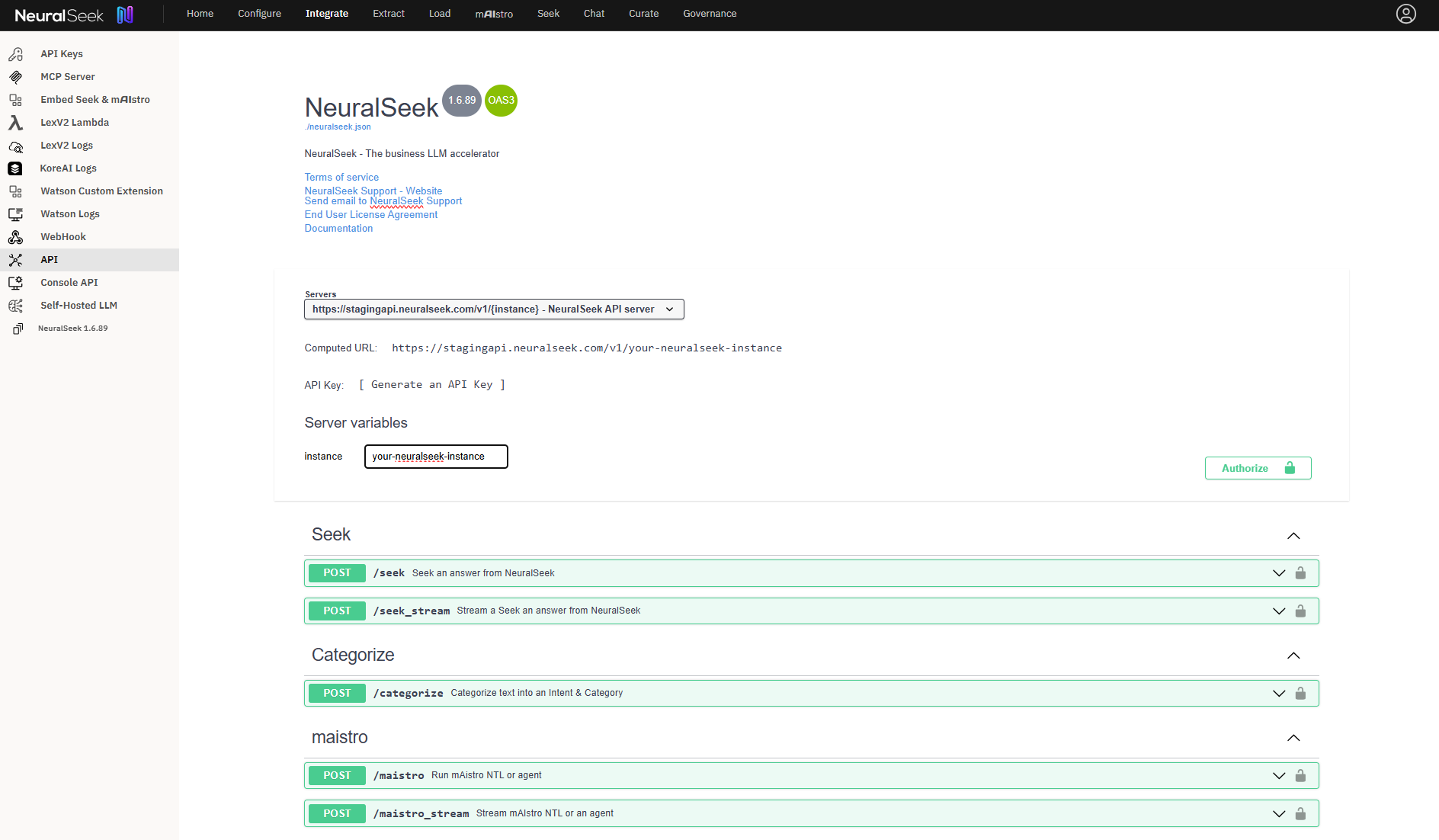Click the Watson Custom Extension icon
The width and height of the screenshot is (1439, 840).
click(15, 191)
